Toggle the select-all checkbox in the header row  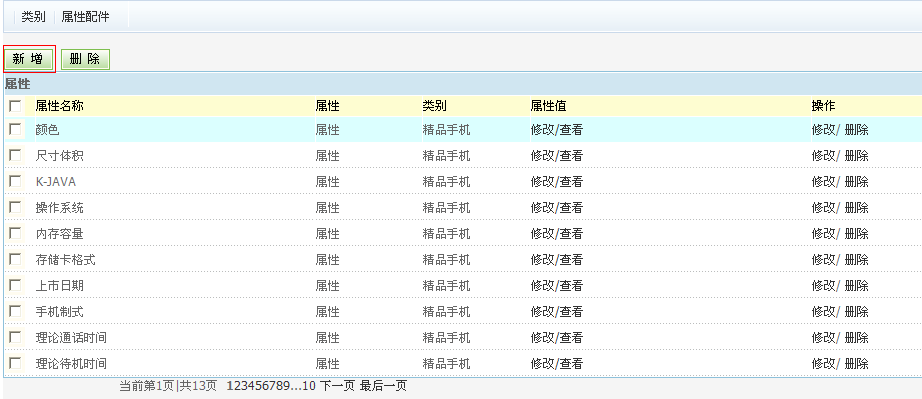click(x=15, y=106)
